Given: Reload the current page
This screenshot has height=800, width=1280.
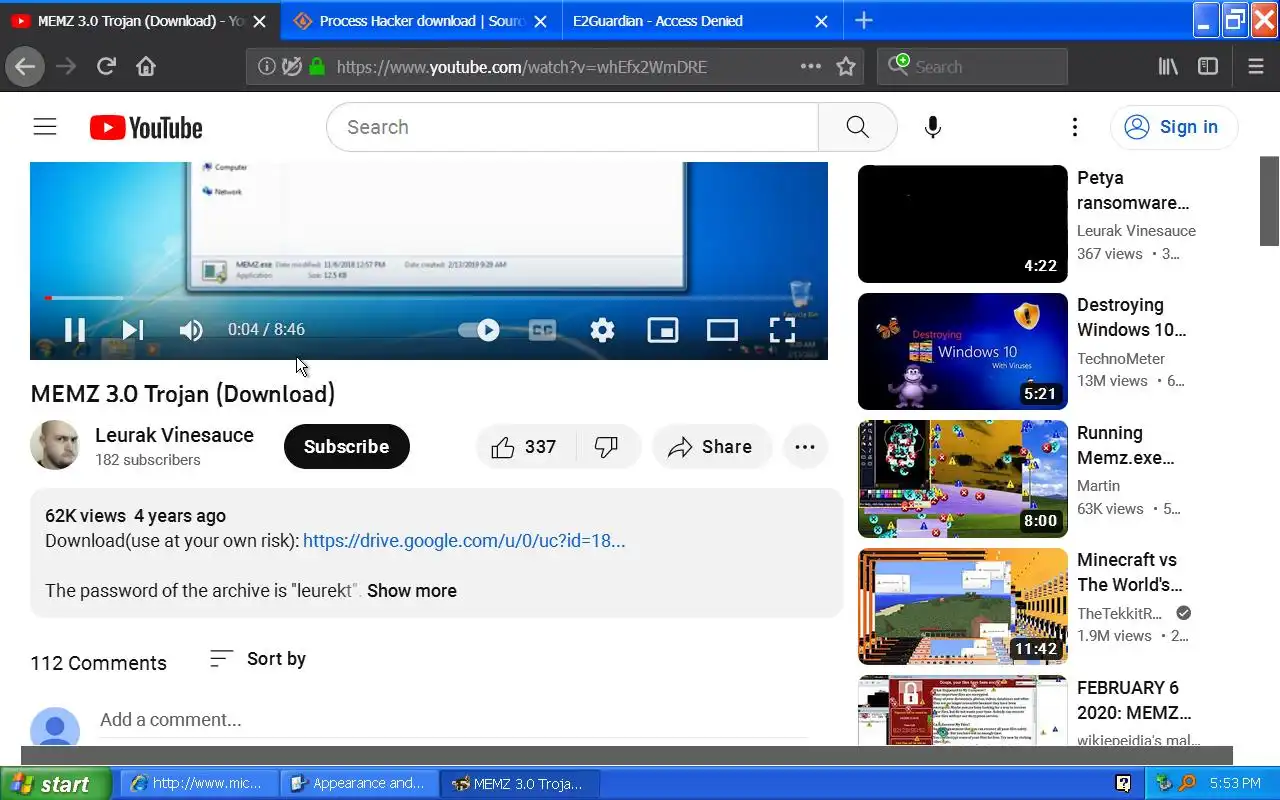Looking at the screenshot, I should click(x=106, y=67).
